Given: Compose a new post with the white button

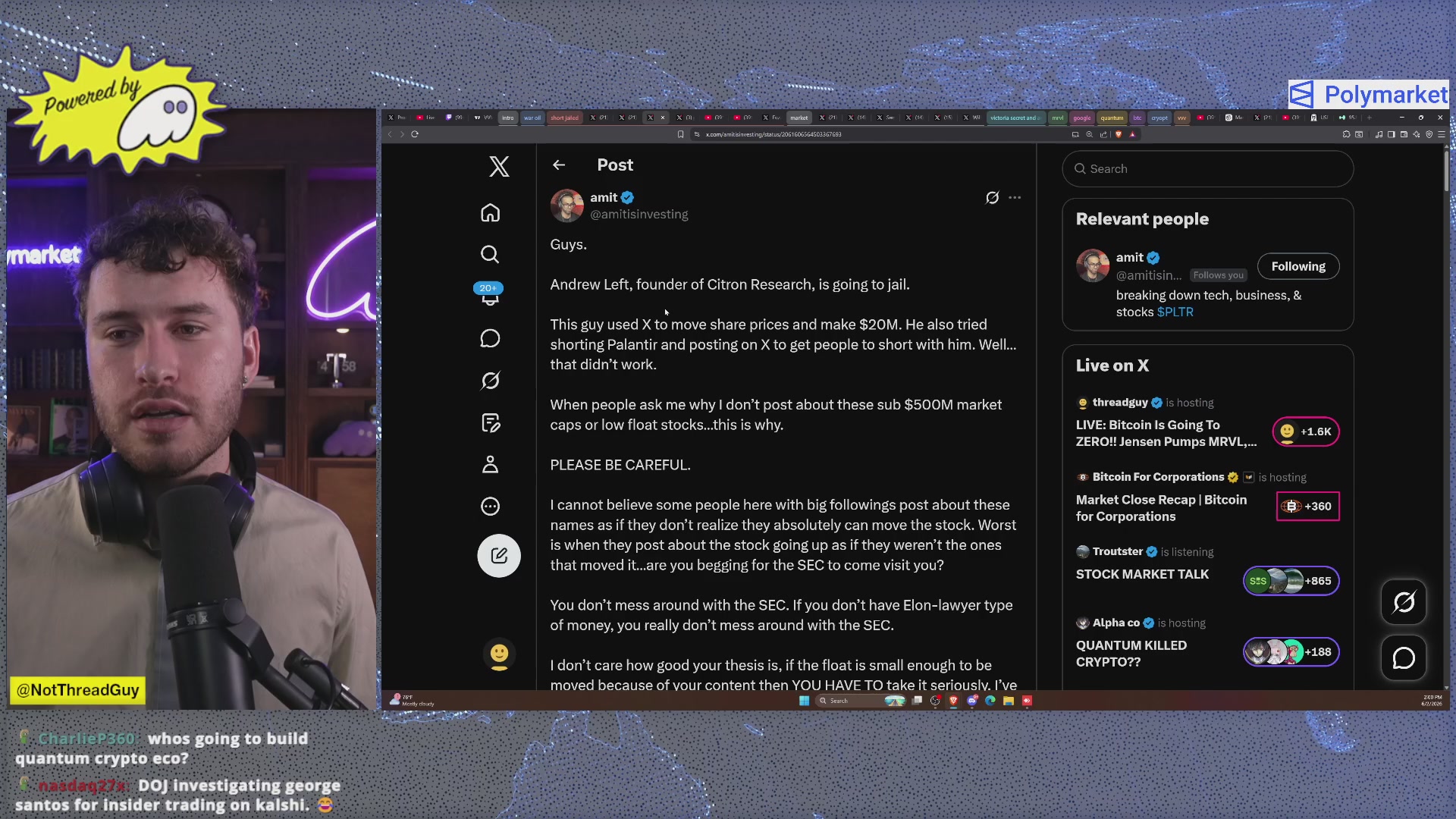Looking at the screenshot, I should pos(499,556).
